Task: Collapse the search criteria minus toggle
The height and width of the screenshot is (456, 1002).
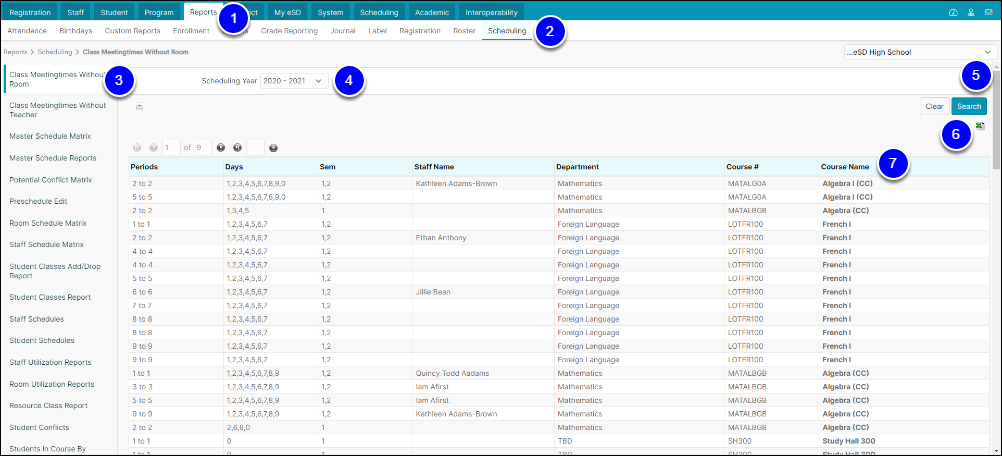Action: tap(139, 107)
